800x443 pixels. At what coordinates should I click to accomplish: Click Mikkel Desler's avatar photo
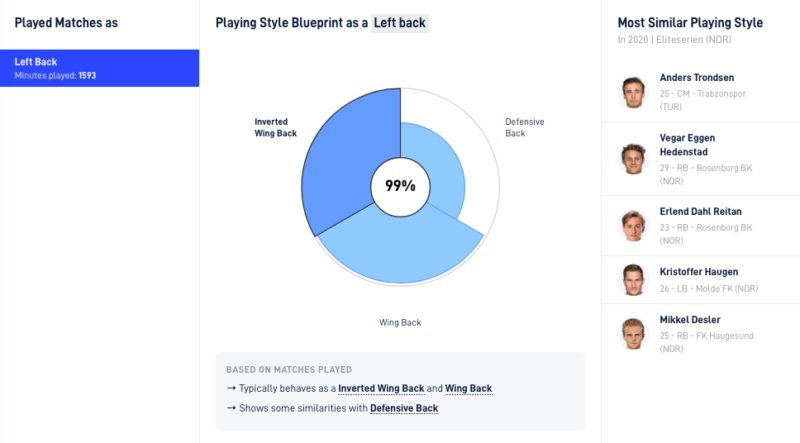coord(633,334)
